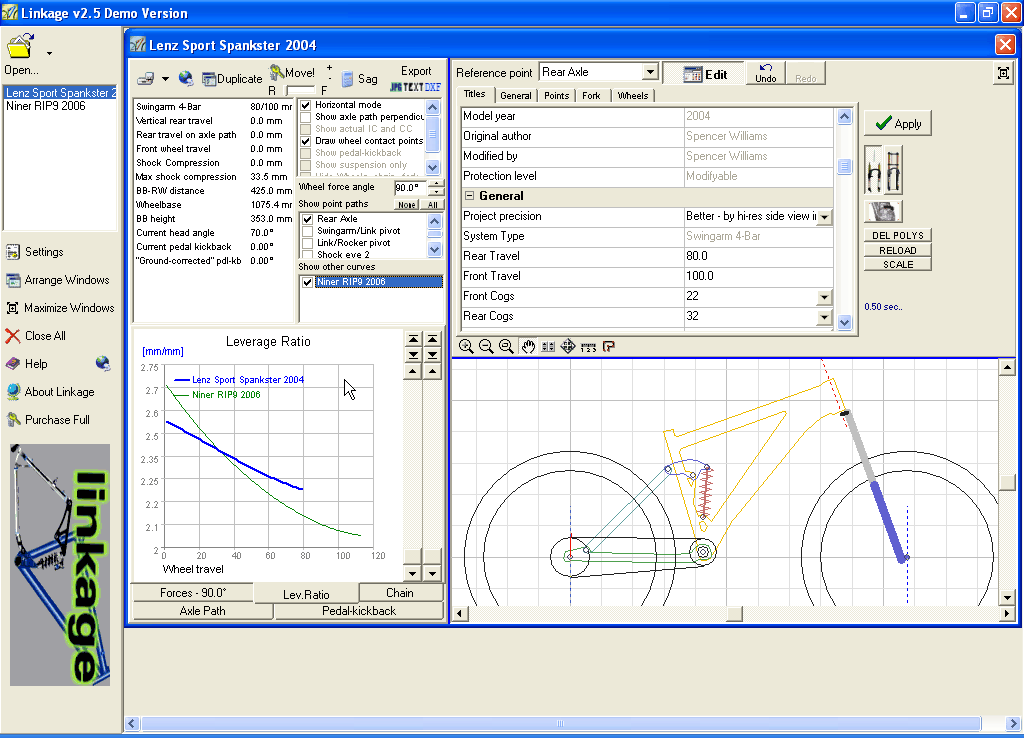1024x738 pixels.
Task: Uncheck Rear Axle point path
Action: [307, 219]
